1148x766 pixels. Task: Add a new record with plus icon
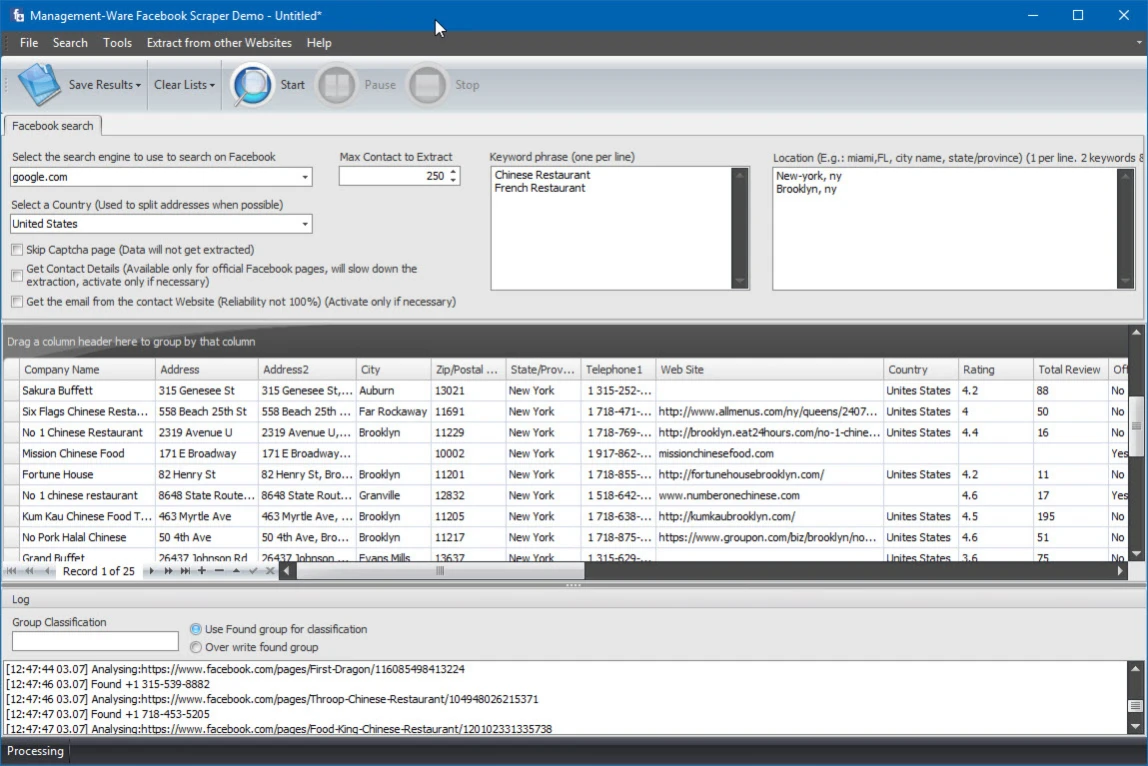202,571
